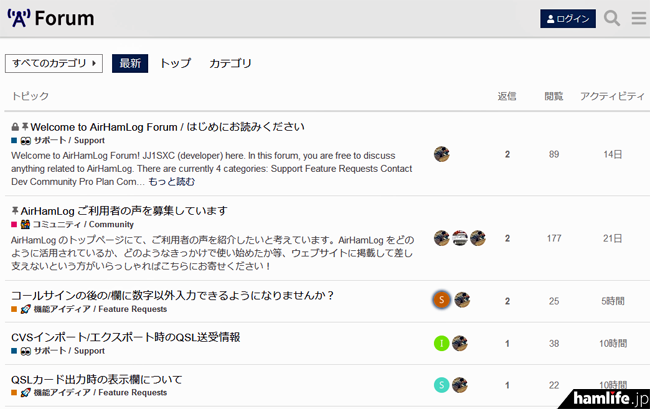Click orange S user avatar
650x409 pixels.
click(x=441, y=300)
